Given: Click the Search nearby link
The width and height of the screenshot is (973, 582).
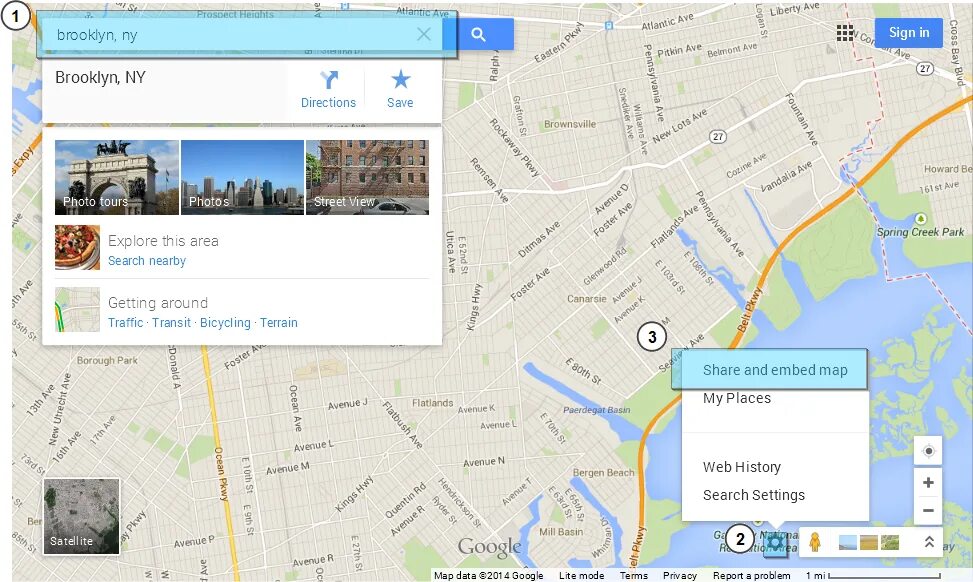Looking at the screenshot, I should (x=147, y=261).
